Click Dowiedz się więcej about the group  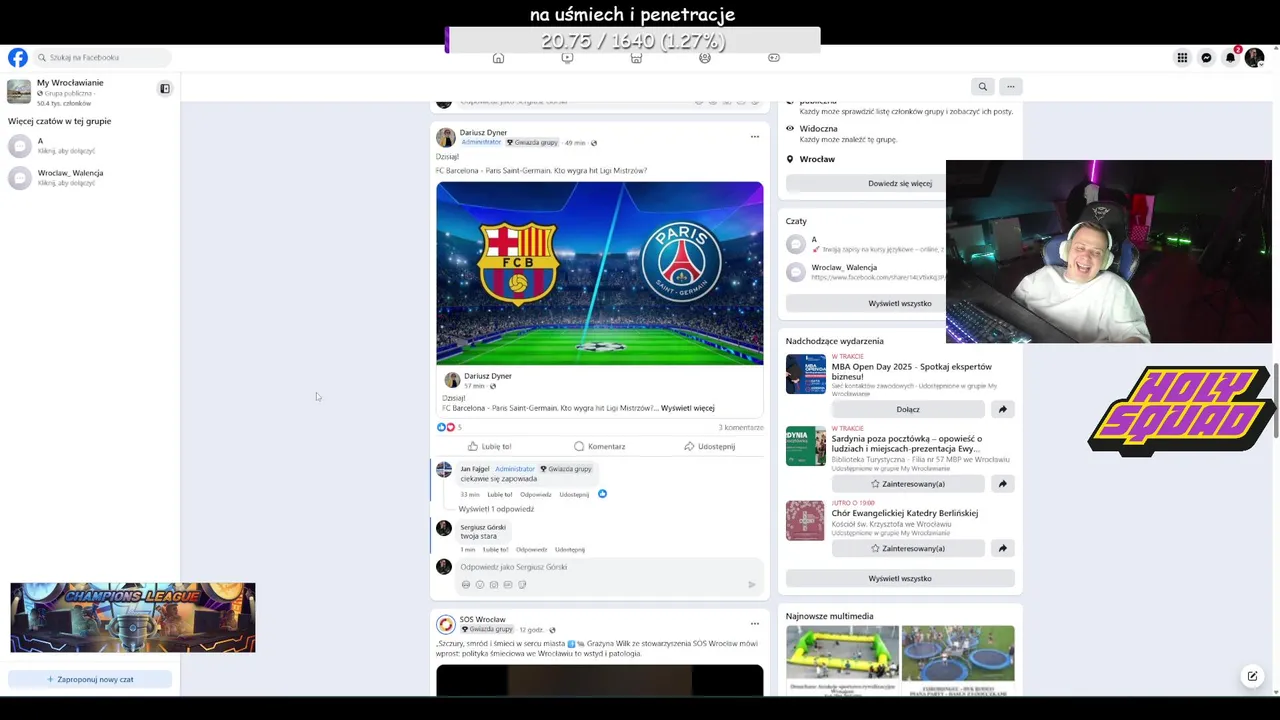point(900,183)
